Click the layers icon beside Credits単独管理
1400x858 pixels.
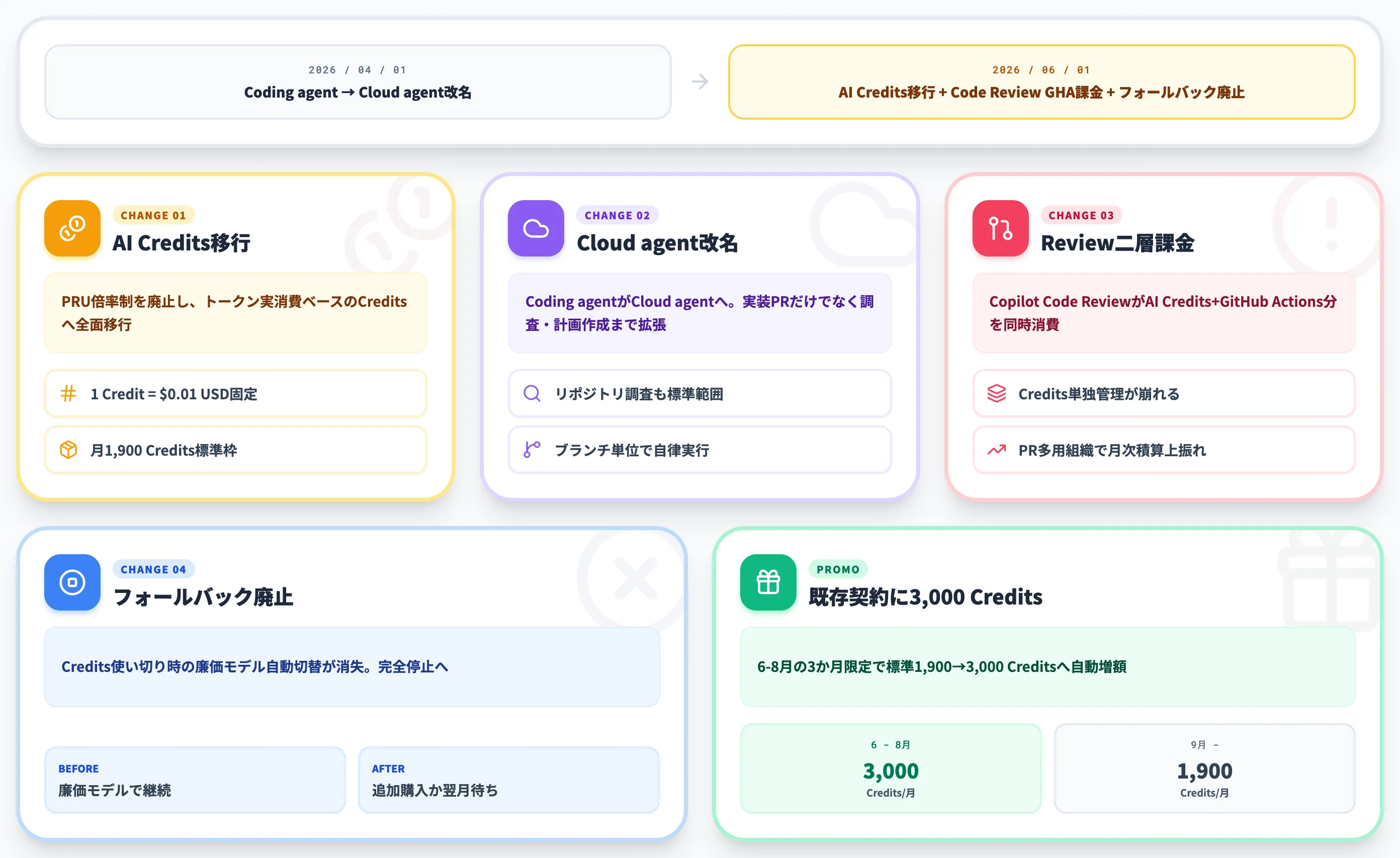click(996, 393)
